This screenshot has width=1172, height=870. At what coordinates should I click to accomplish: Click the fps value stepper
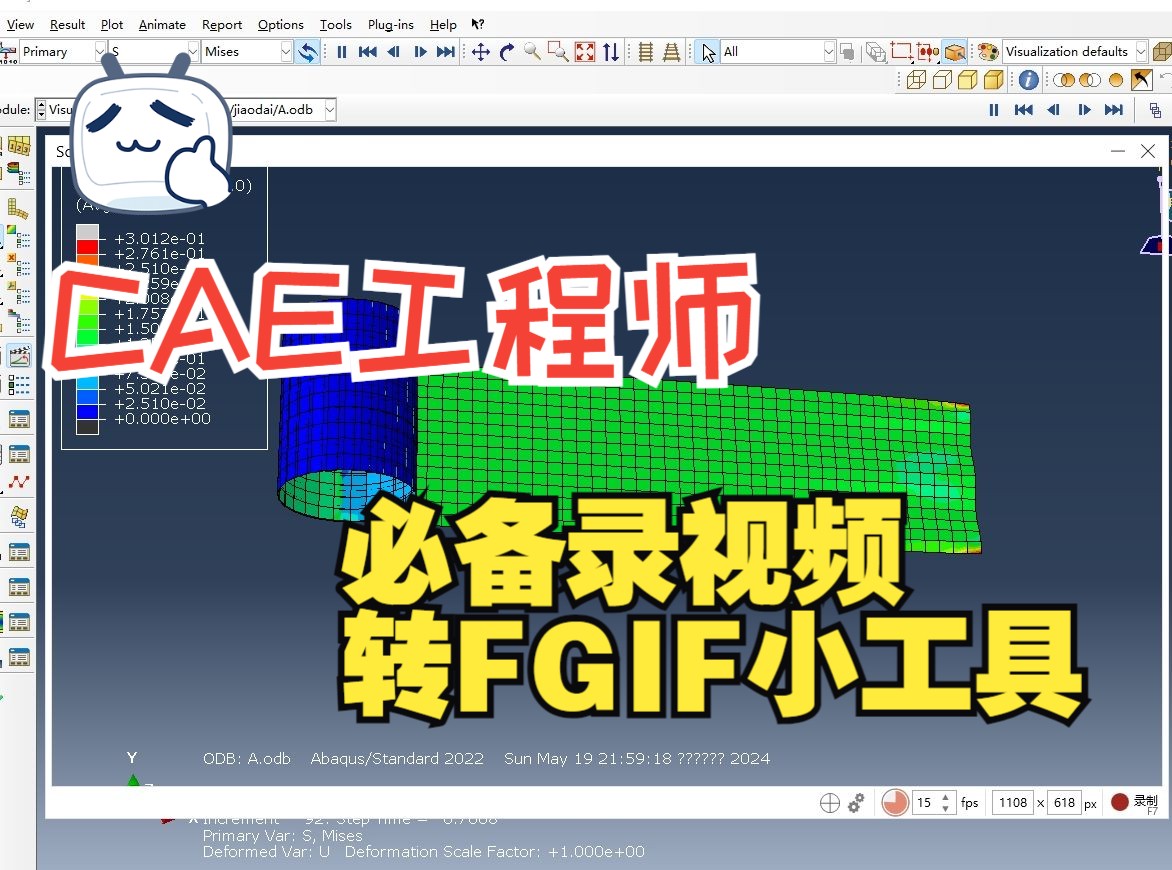[x=946, y=803]
